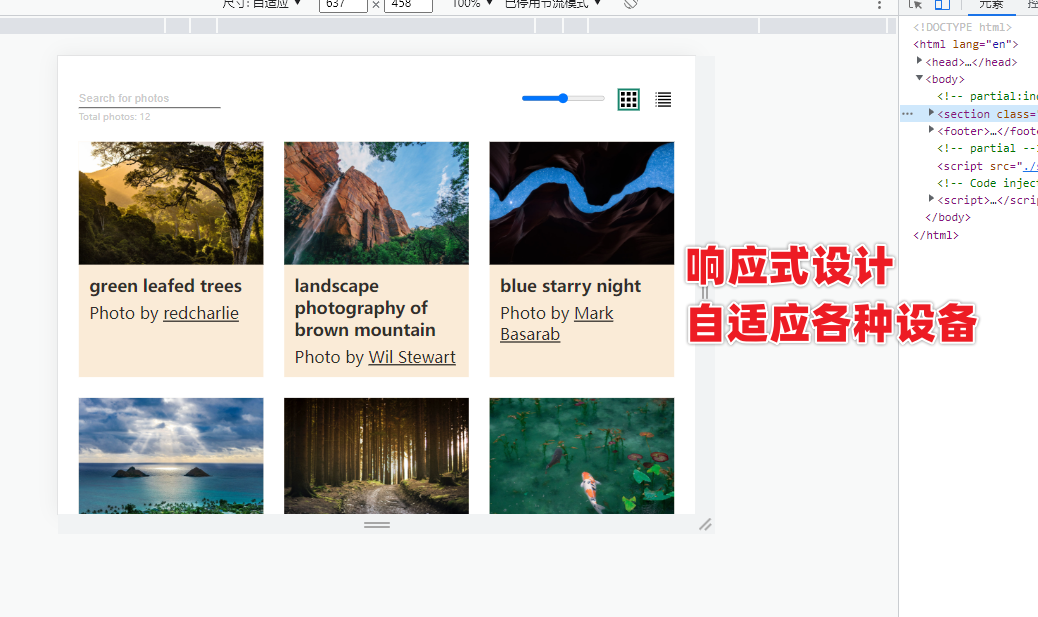Toggle the device toolbar icon

point(942,5)
